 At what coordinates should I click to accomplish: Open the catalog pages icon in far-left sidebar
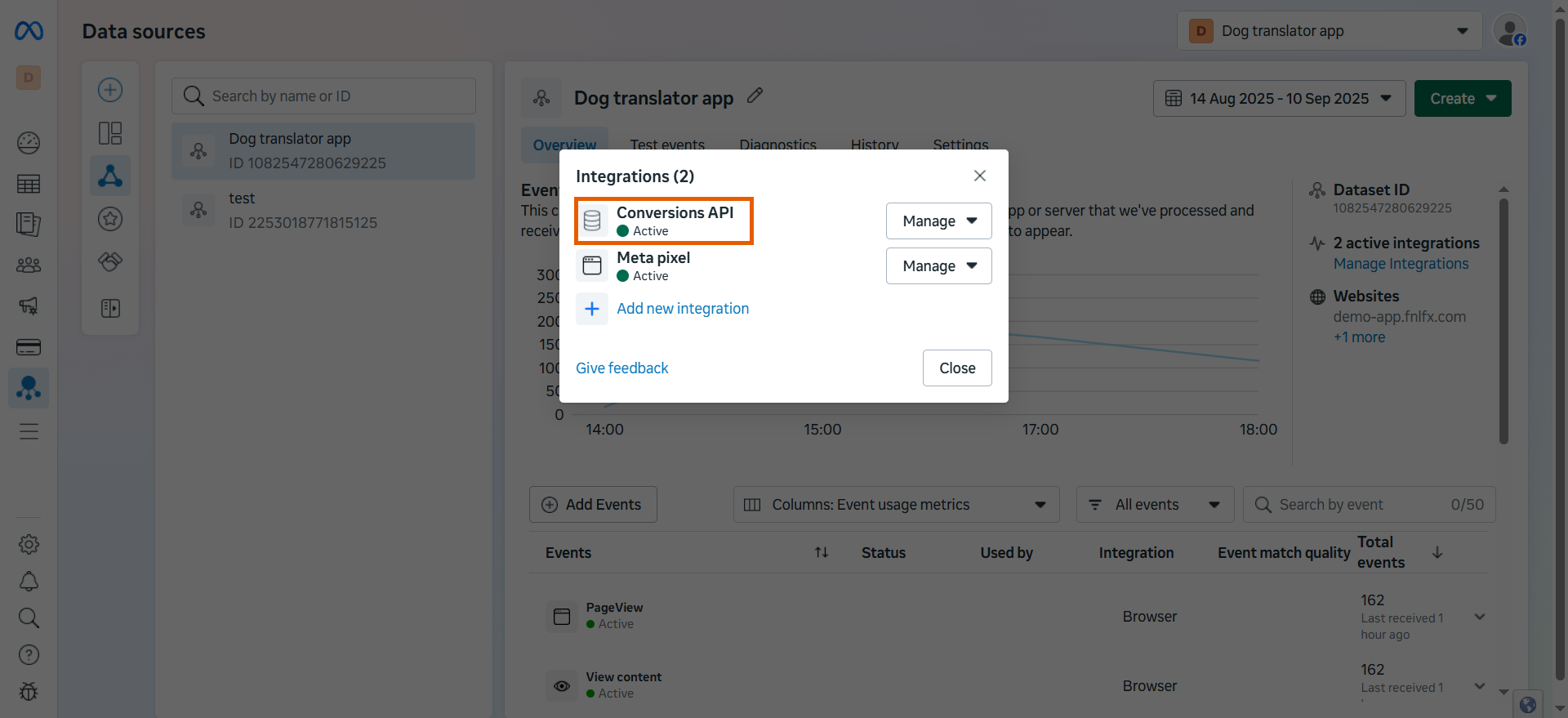tap(29, 225)
